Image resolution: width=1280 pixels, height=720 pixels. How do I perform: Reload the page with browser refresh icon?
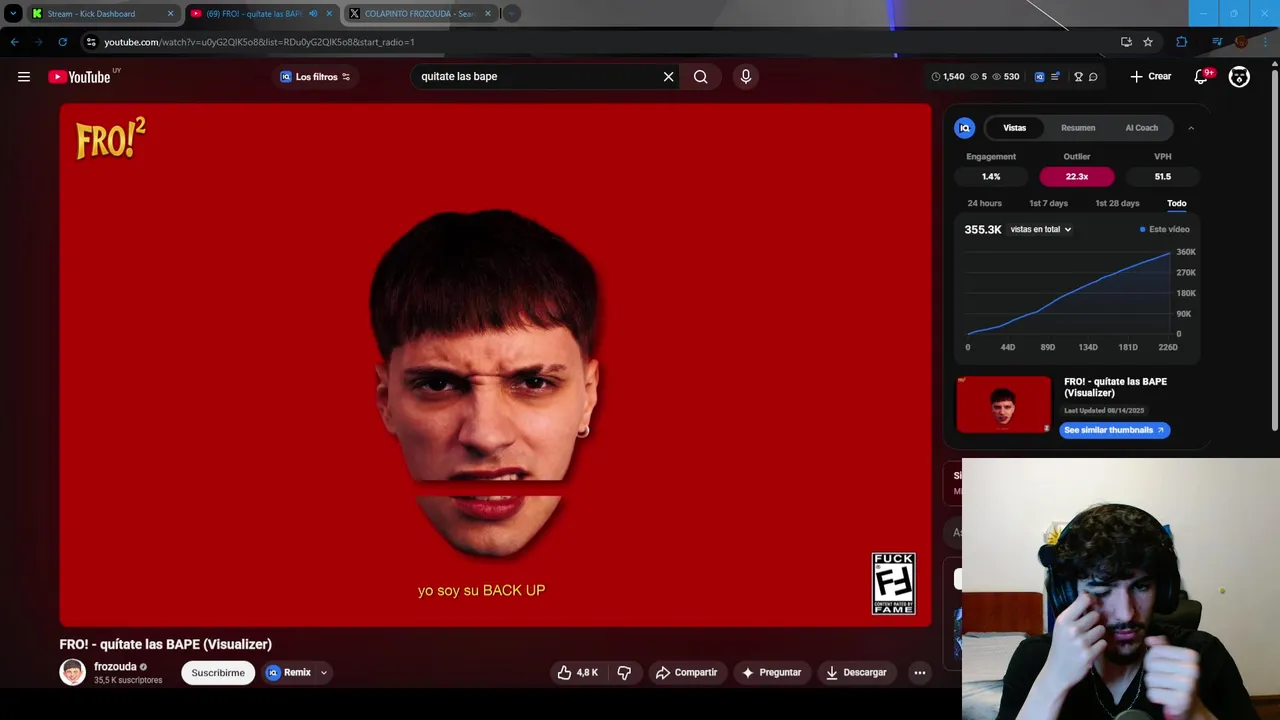click(62, 42)
